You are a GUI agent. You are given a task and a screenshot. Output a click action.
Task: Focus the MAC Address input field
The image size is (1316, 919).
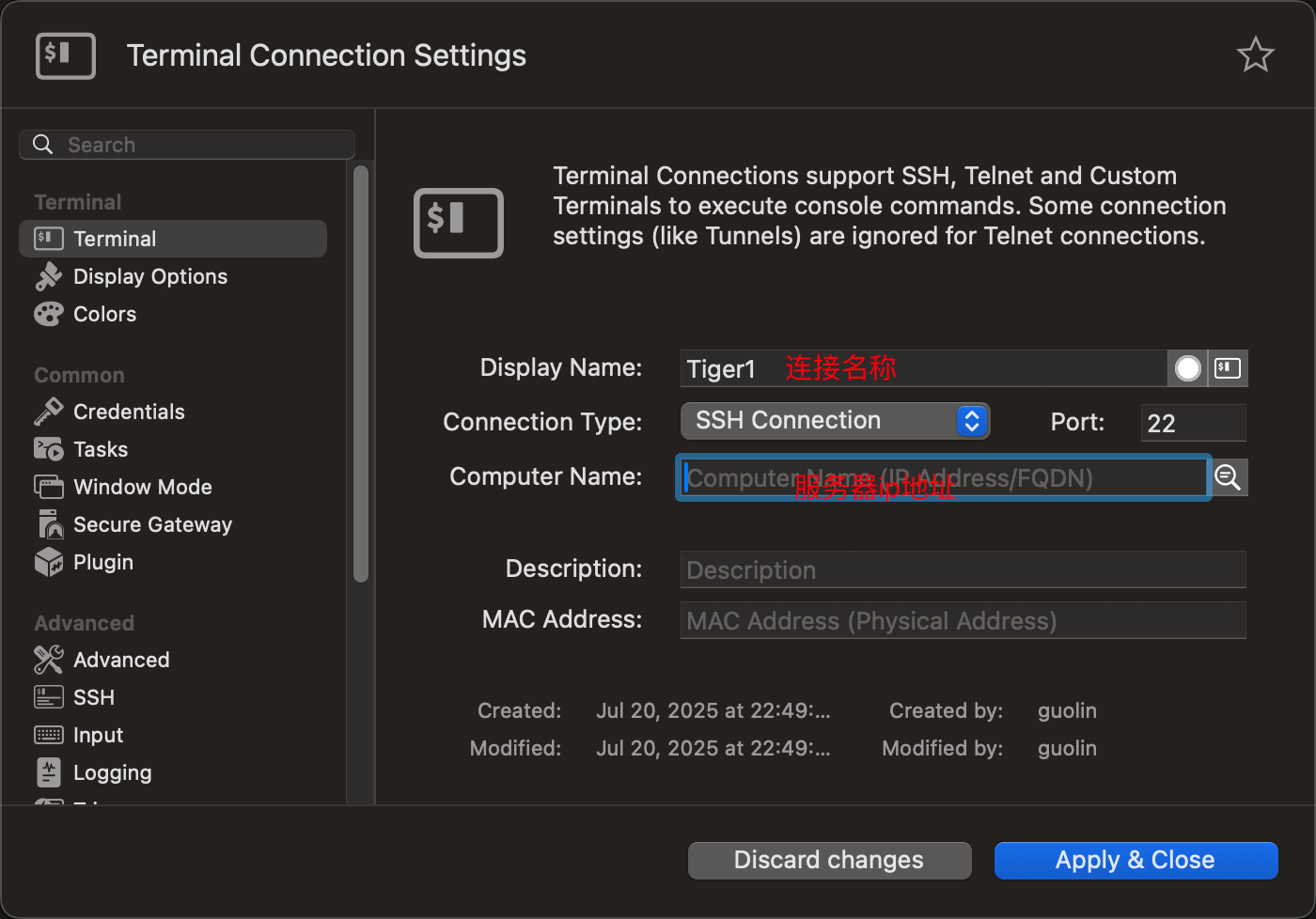pyautogui.click(x=963, y=620)
